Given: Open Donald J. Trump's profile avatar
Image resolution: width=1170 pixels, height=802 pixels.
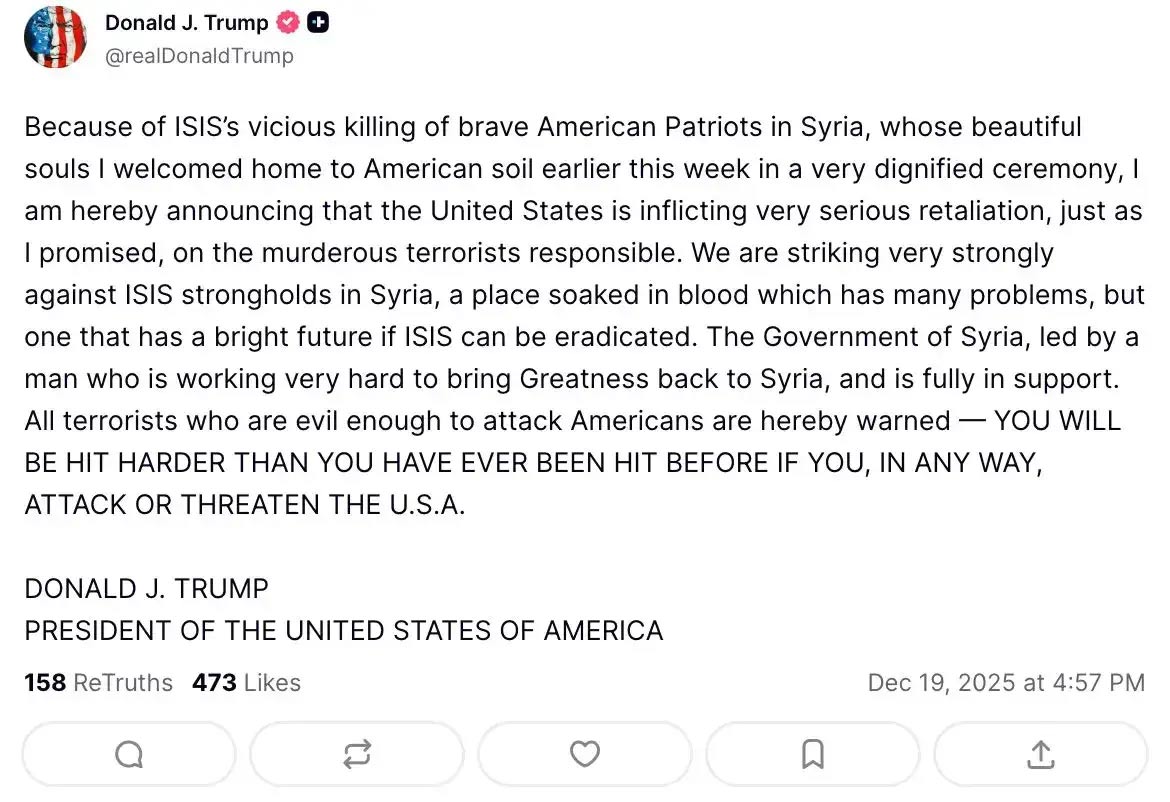Looking at the screenshot, I should click(x=55, y=37).
